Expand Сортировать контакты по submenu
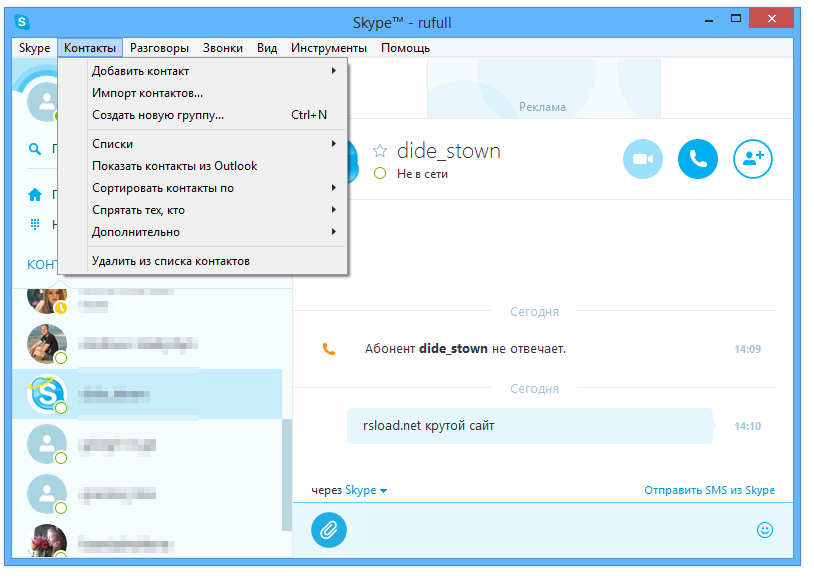The image size is (814, 581). coord(202,188)
